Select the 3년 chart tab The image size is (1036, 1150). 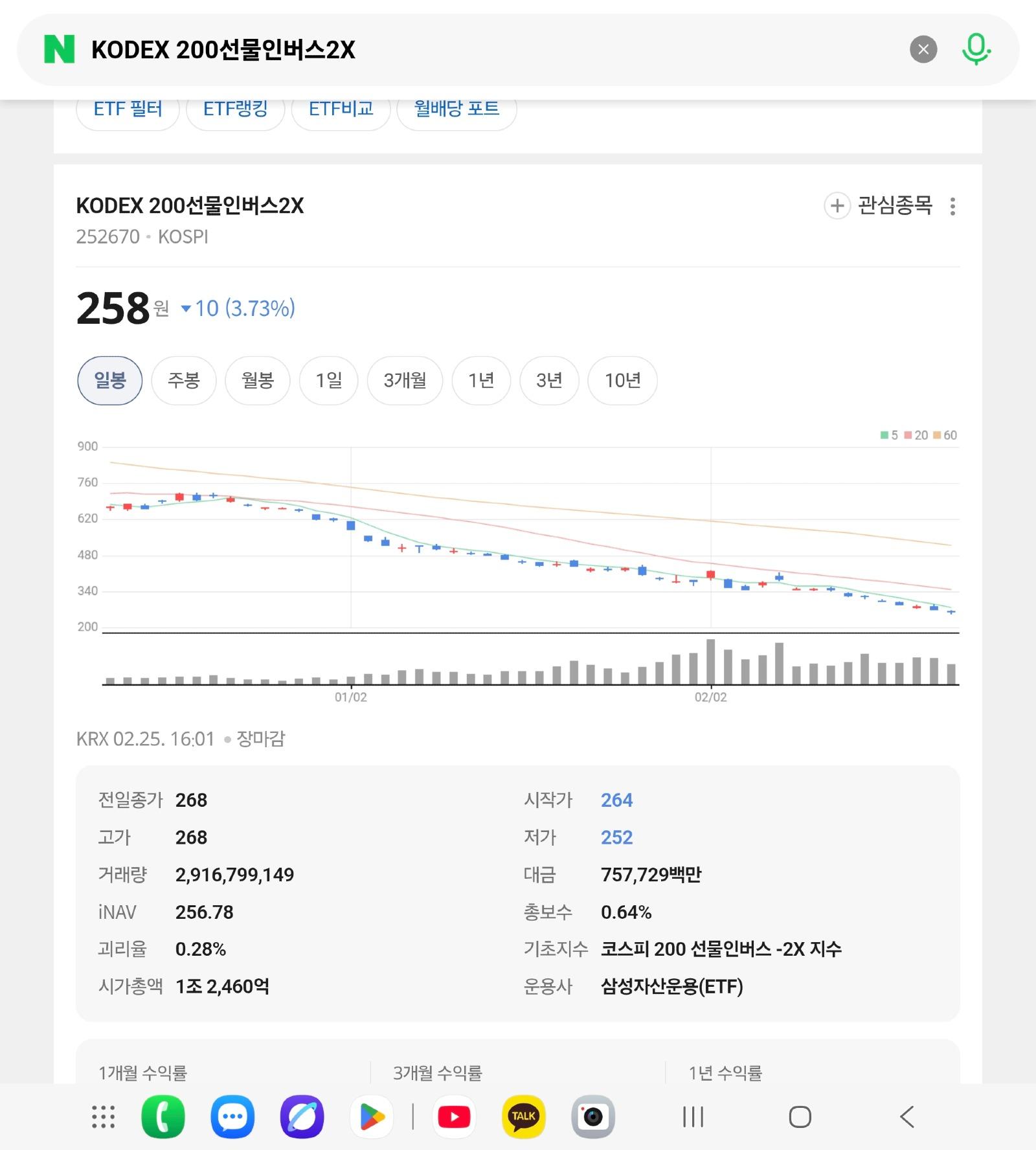pyautogui.click(x=549, y=381)
